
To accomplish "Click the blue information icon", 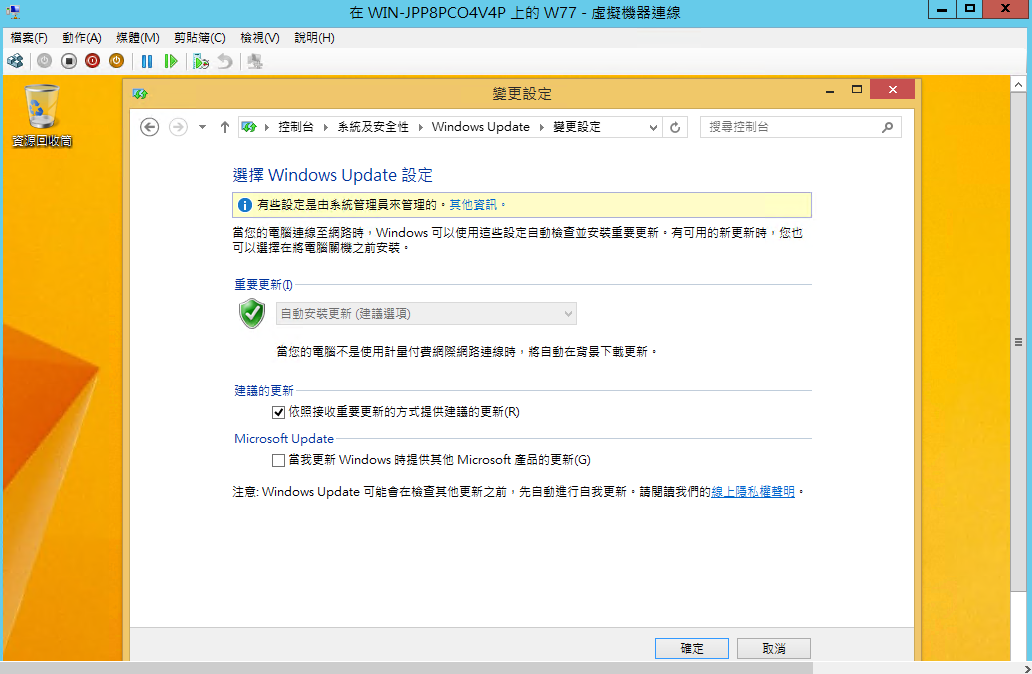I will tap(244, 205).
